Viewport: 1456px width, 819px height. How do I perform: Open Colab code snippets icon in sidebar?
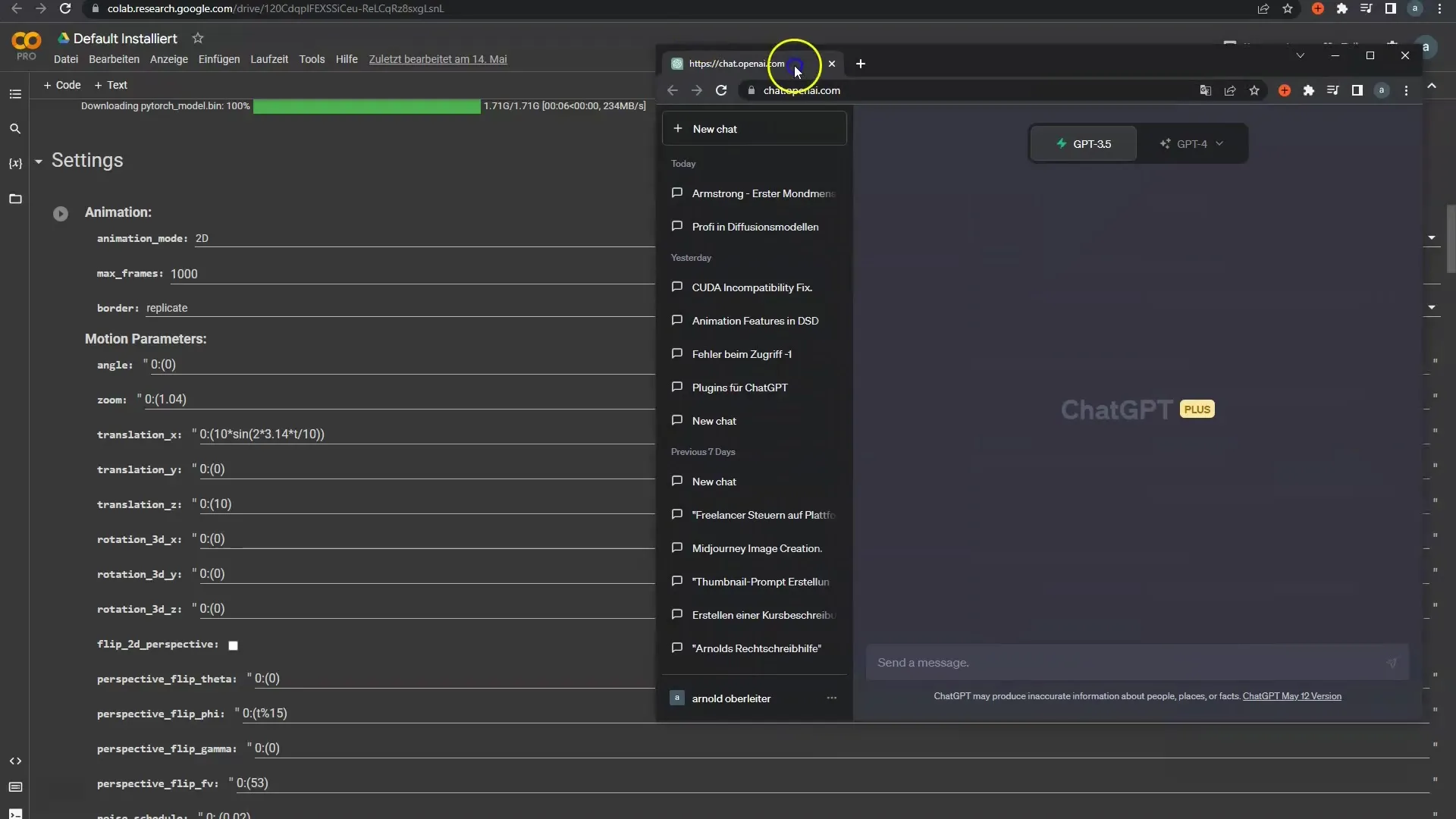coord(15,761)
